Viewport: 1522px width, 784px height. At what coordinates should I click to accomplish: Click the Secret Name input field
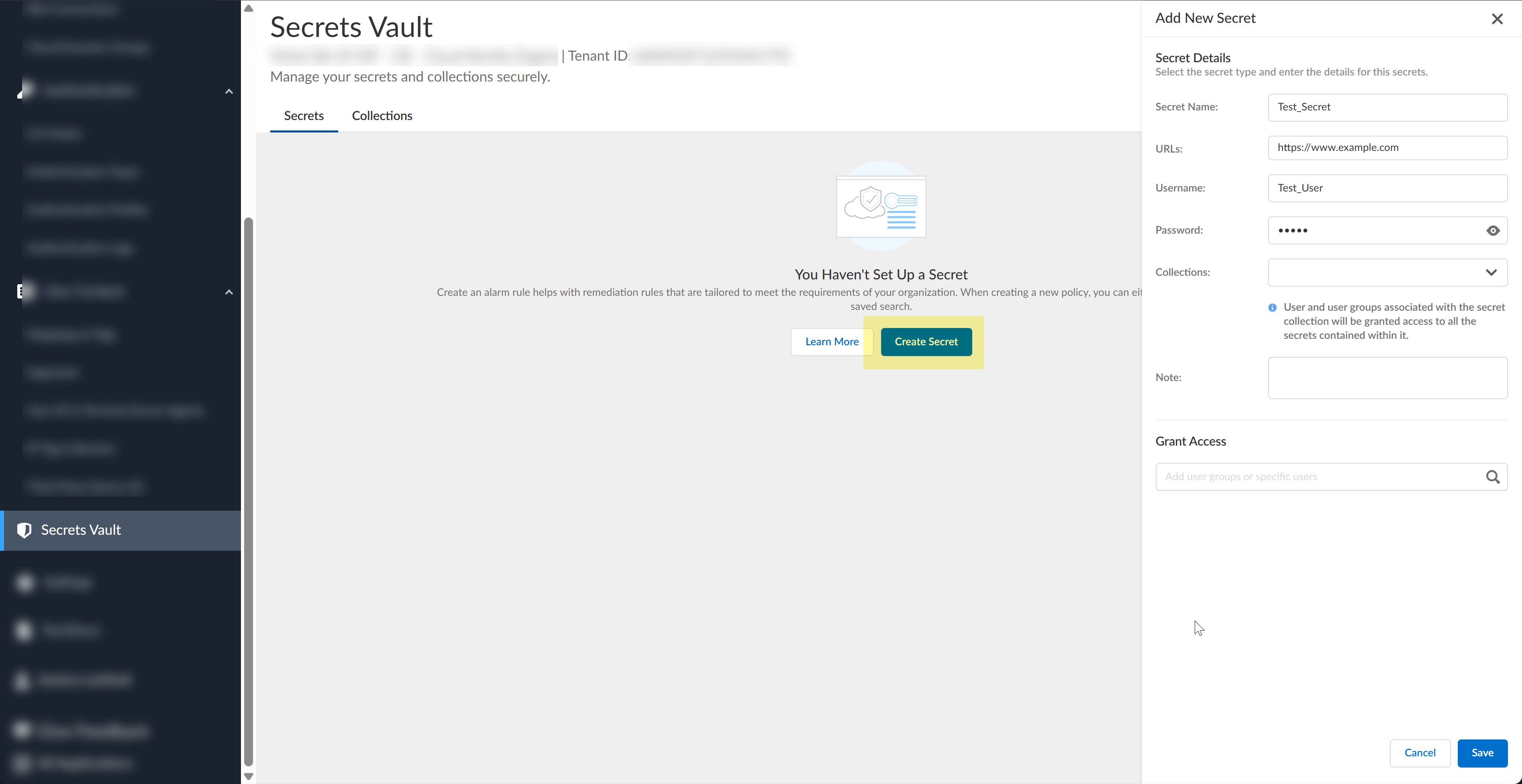pos(1387,107)
